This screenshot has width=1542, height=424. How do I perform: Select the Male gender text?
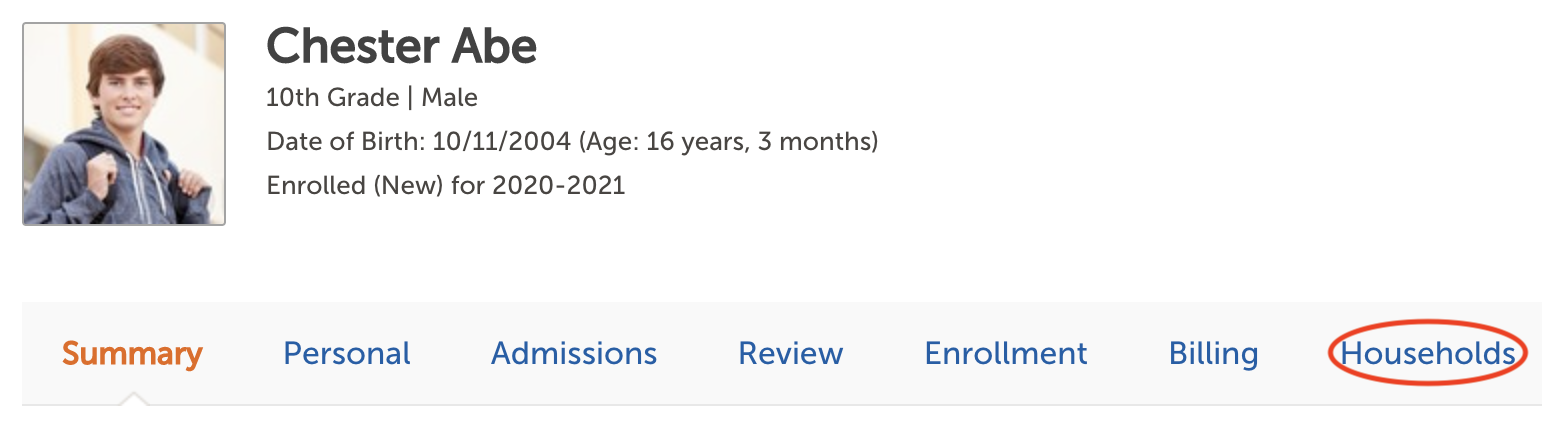click(x=450, y=98)
